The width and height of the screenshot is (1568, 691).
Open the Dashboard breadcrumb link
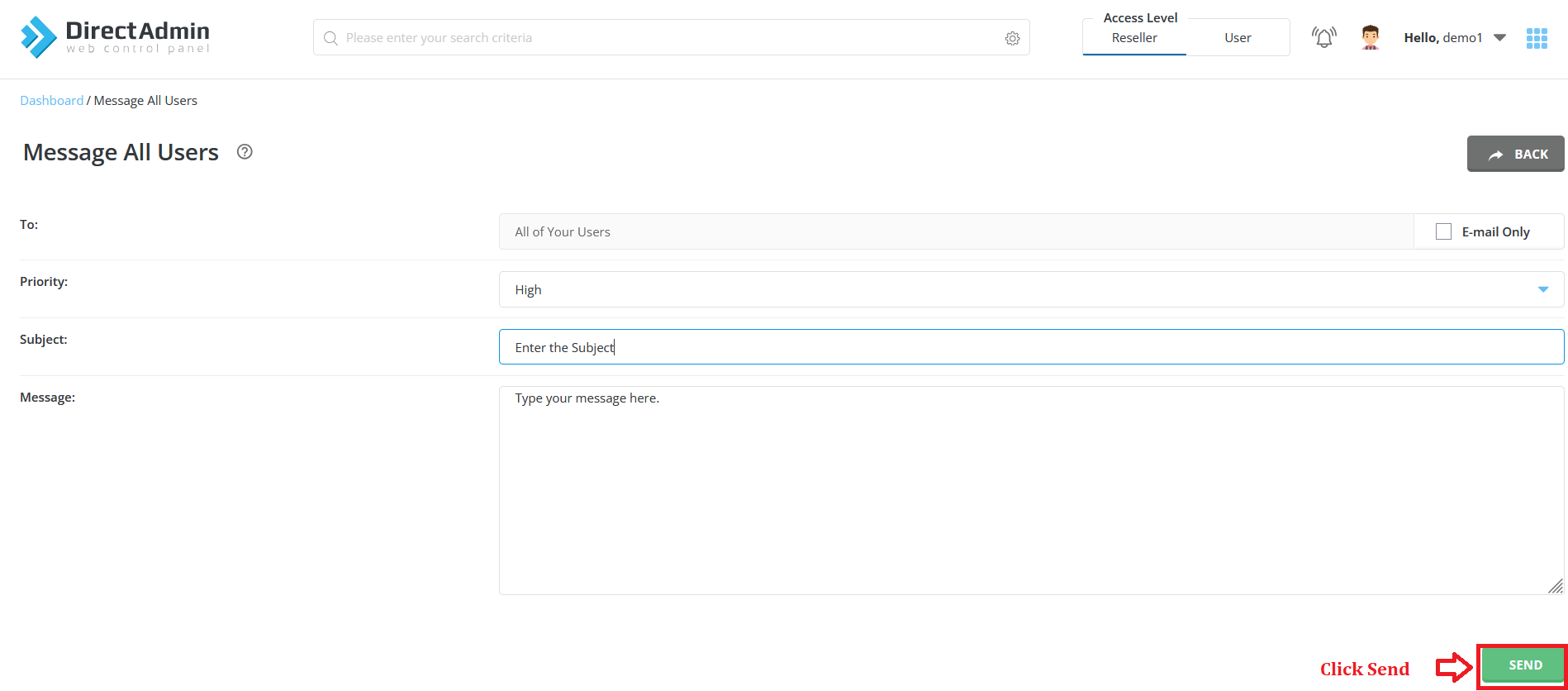coord(51,101)
